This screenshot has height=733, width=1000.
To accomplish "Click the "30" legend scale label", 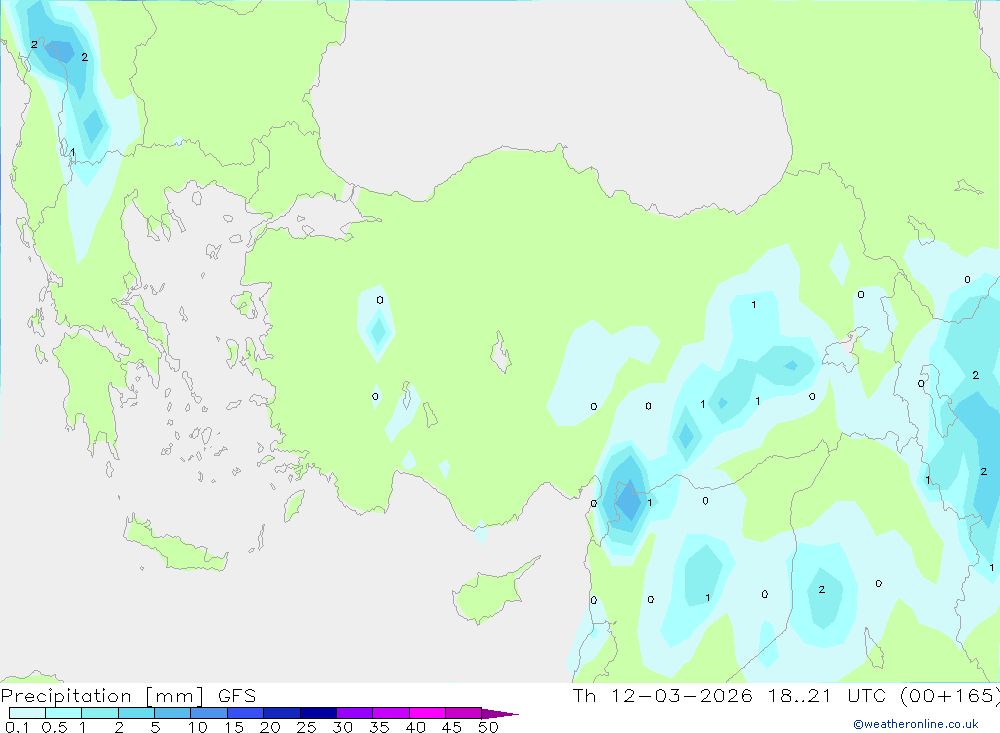I will (342, 727).
